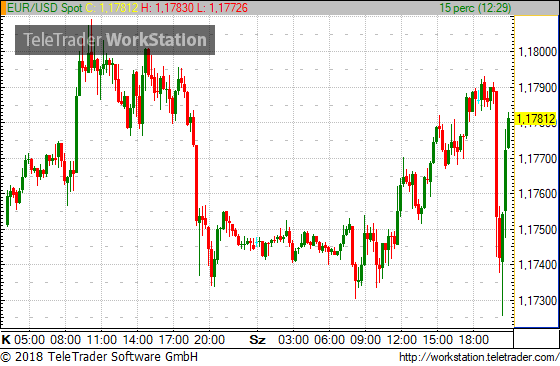Click the low value L: 1,17726
The width and height of the screenshot is (560, 366).
pos(222,8)
